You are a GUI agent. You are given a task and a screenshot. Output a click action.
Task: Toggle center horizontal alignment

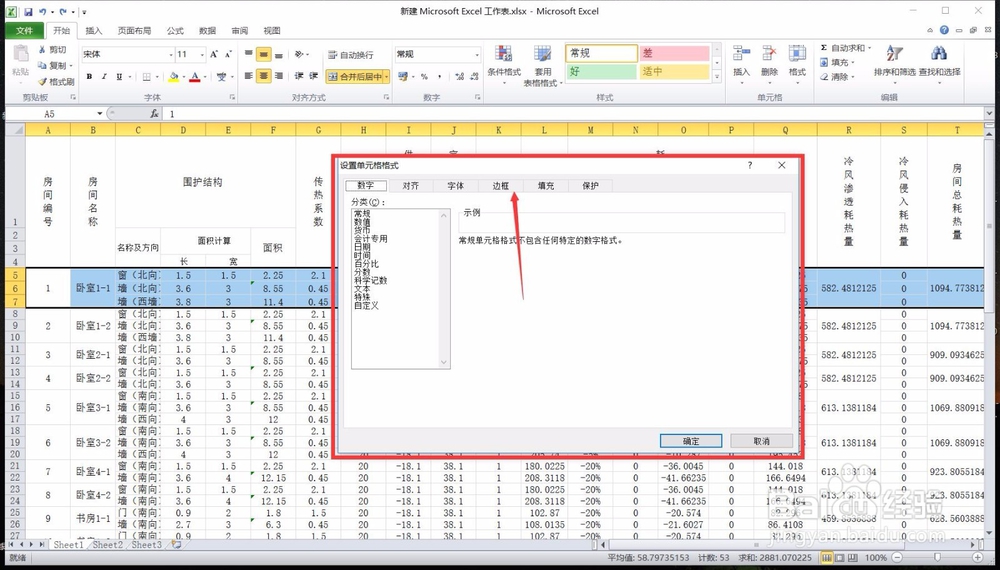coord(263,76)
